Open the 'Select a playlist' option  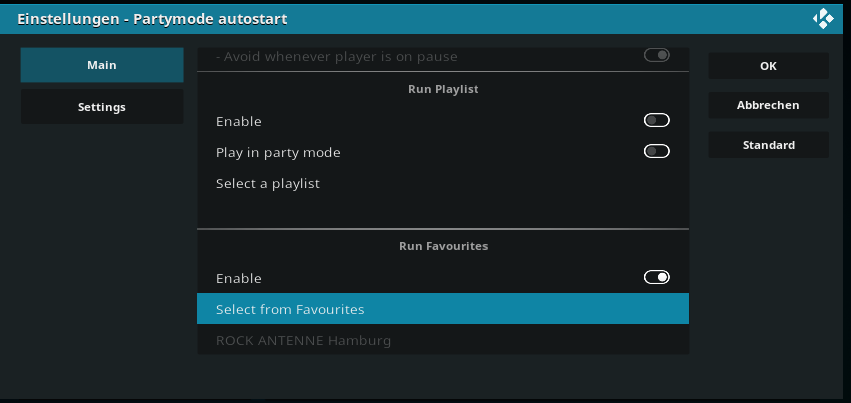coord(443,183)
